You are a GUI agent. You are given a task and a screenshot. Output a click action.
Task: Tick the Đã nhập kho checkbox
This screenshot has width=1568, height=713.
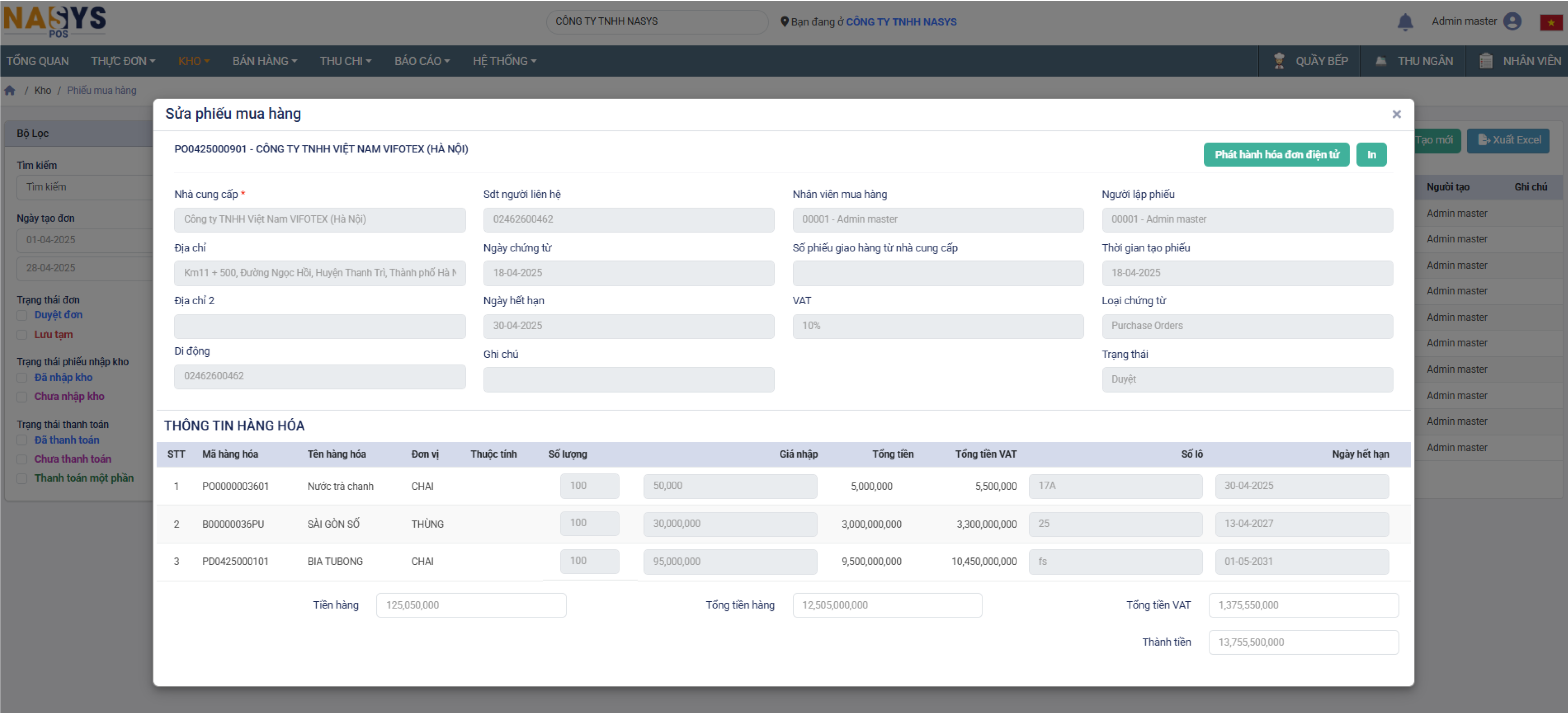coord(22,378)
